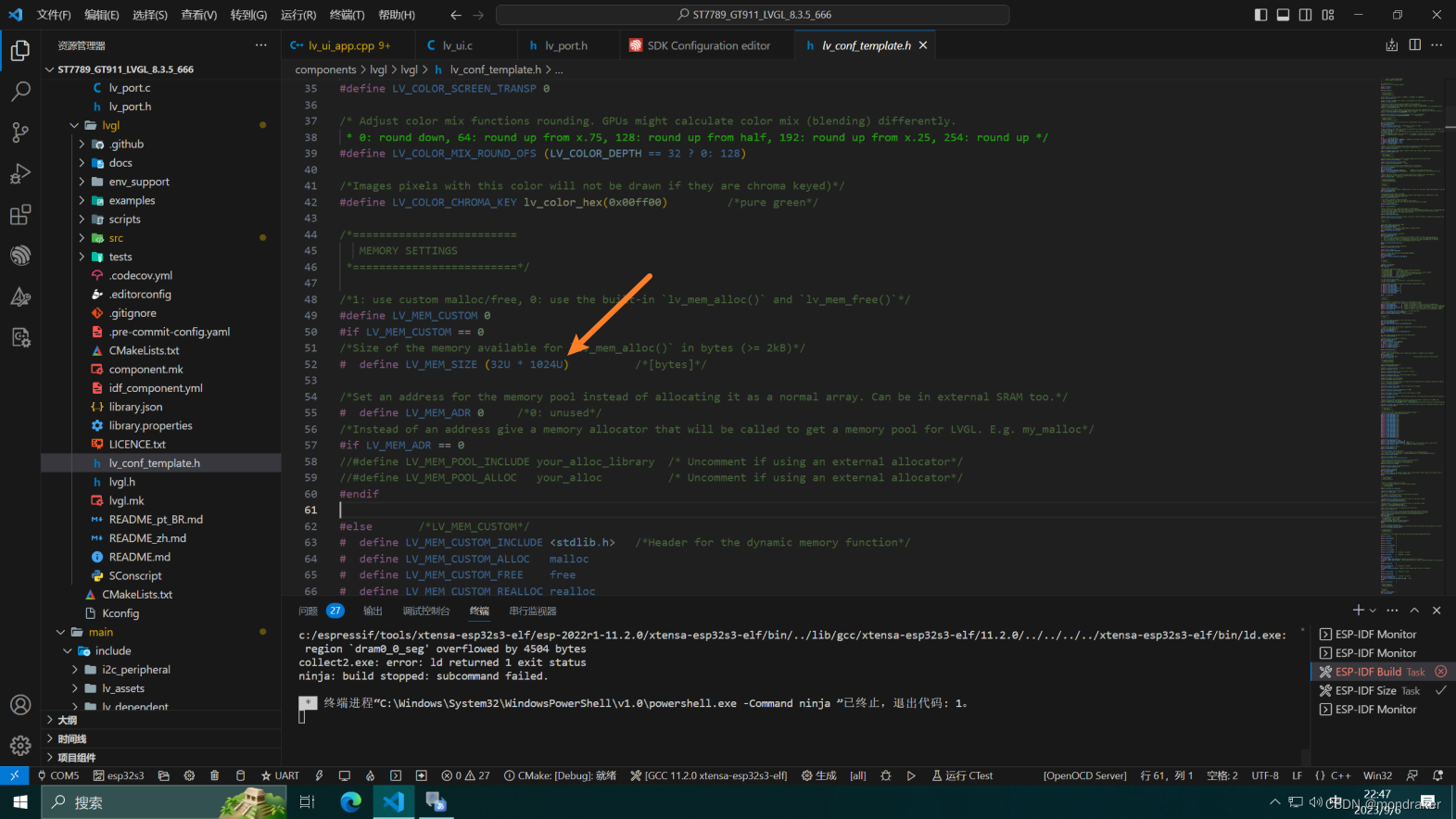Switch to the 串行监视器 panel tab
Screen dimensions: 1456x819
pos(532,611)
